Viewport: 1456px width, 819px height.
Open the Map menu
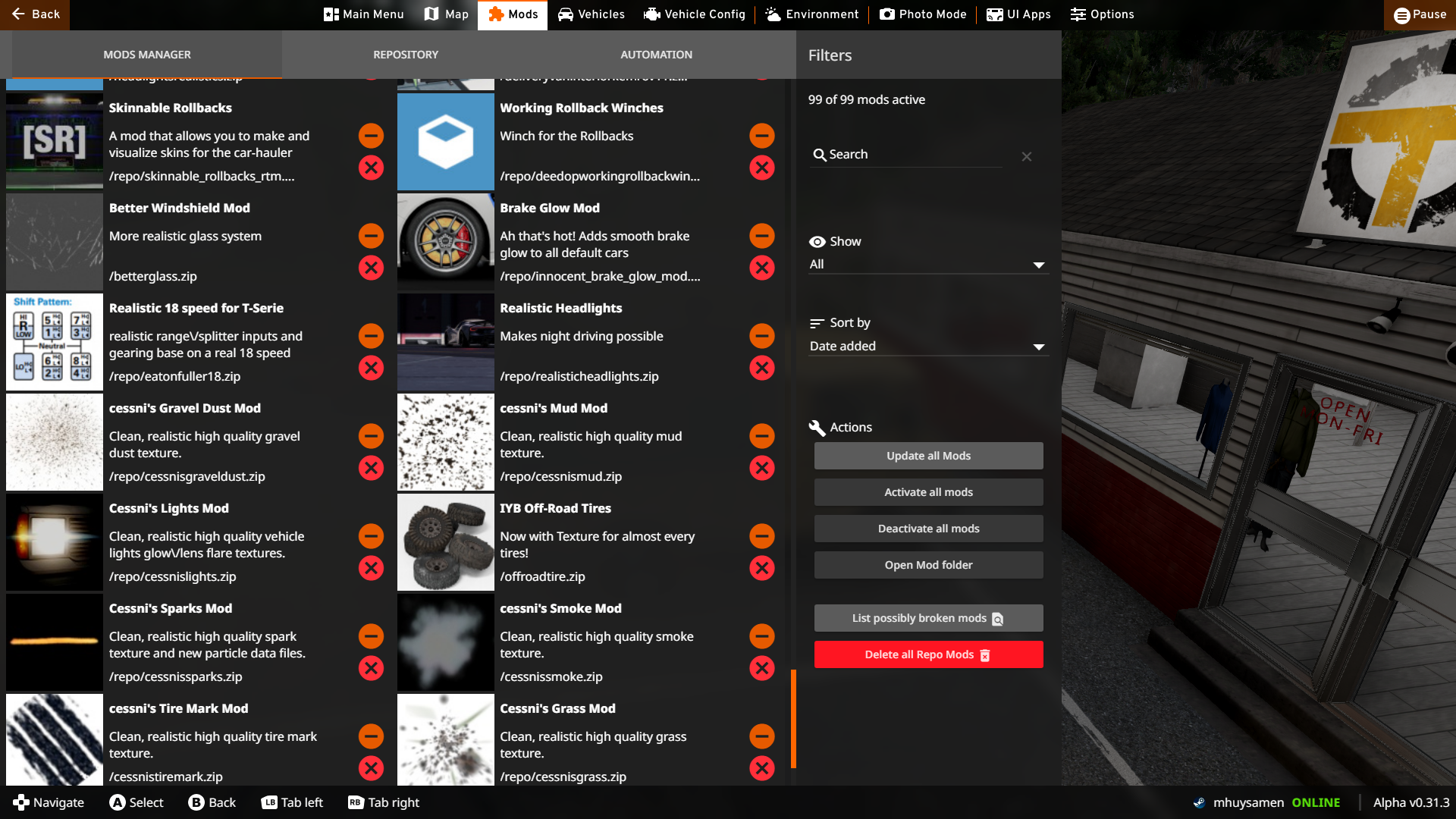446,14
